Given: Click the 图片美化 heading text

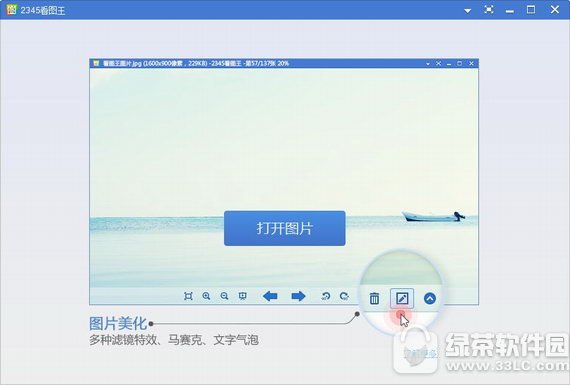Looking at the screenshot, I should (118, 323).
